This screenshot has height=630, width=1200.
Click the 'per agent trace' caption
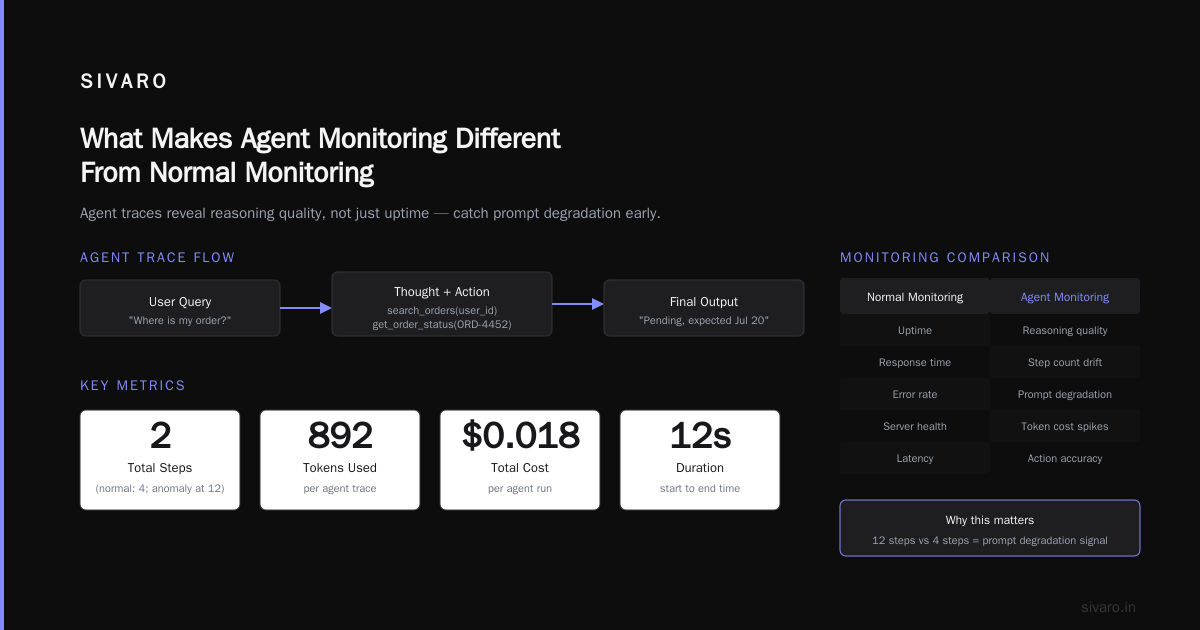(x=340, y=488)
